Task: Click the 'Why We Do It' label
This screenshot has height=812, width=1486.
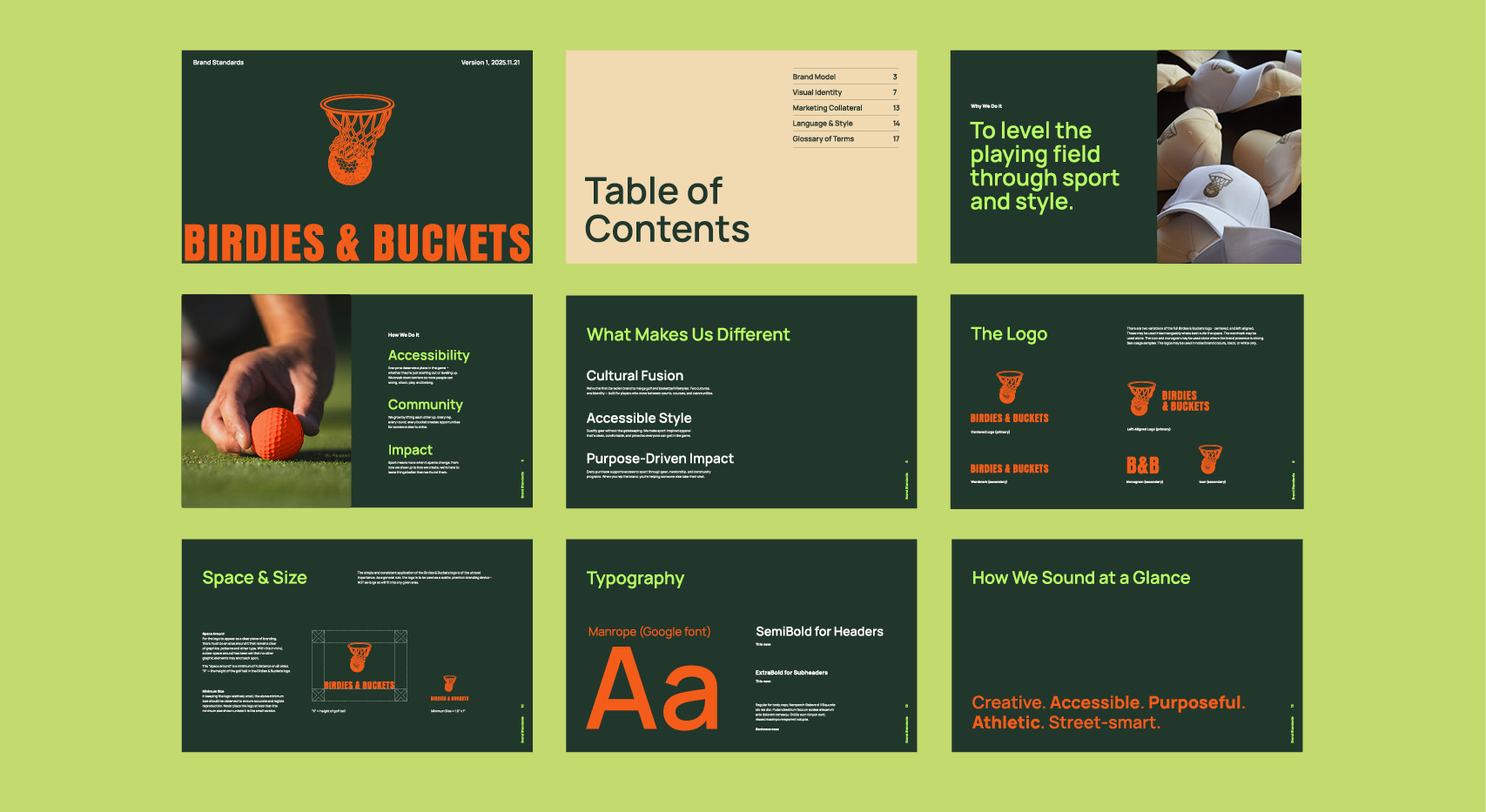Action: (986, 106)
